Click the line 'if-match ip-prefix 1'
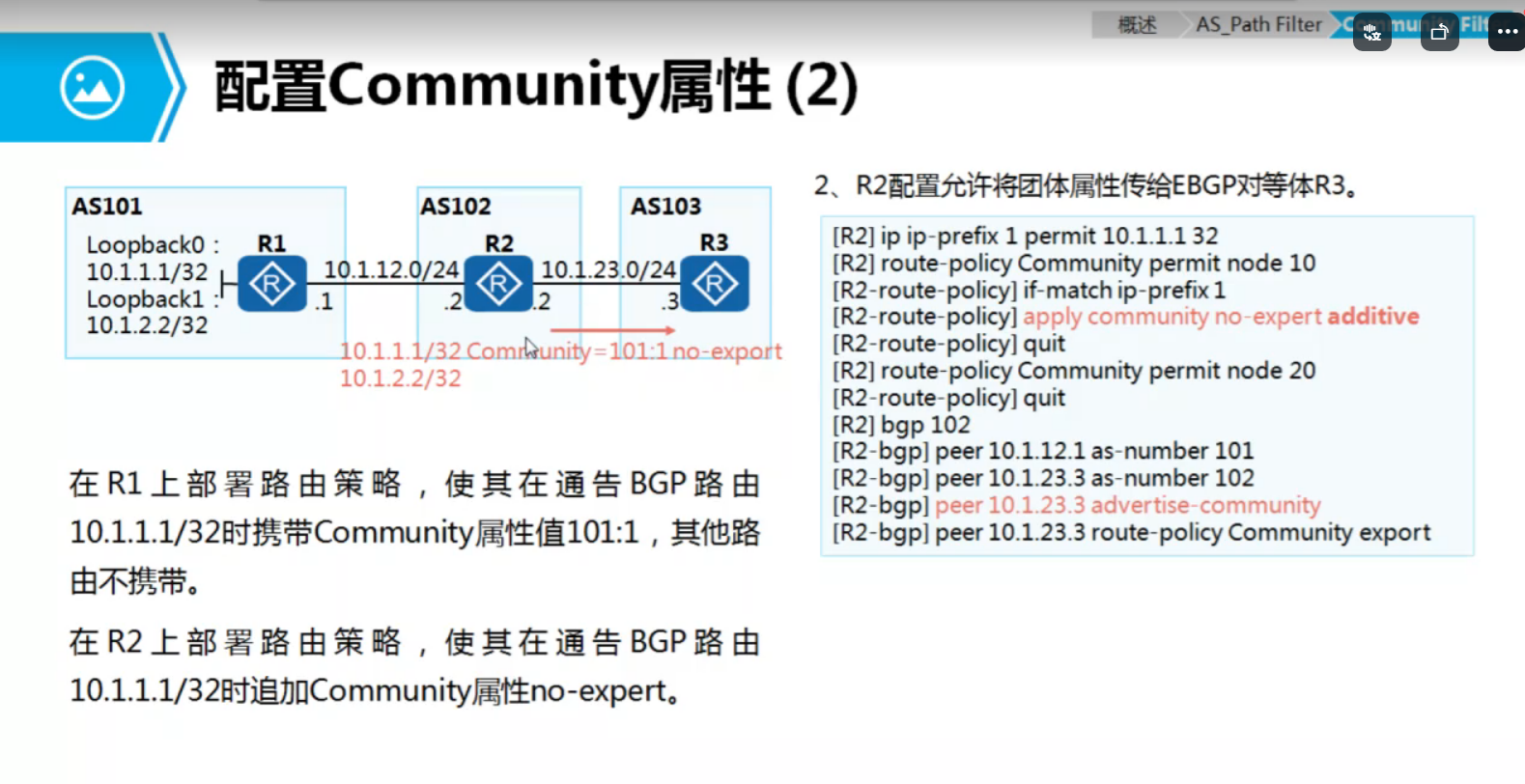The width and height of the screenshot is (1525, 784). pyautogui.click(x=1029, y=290)
